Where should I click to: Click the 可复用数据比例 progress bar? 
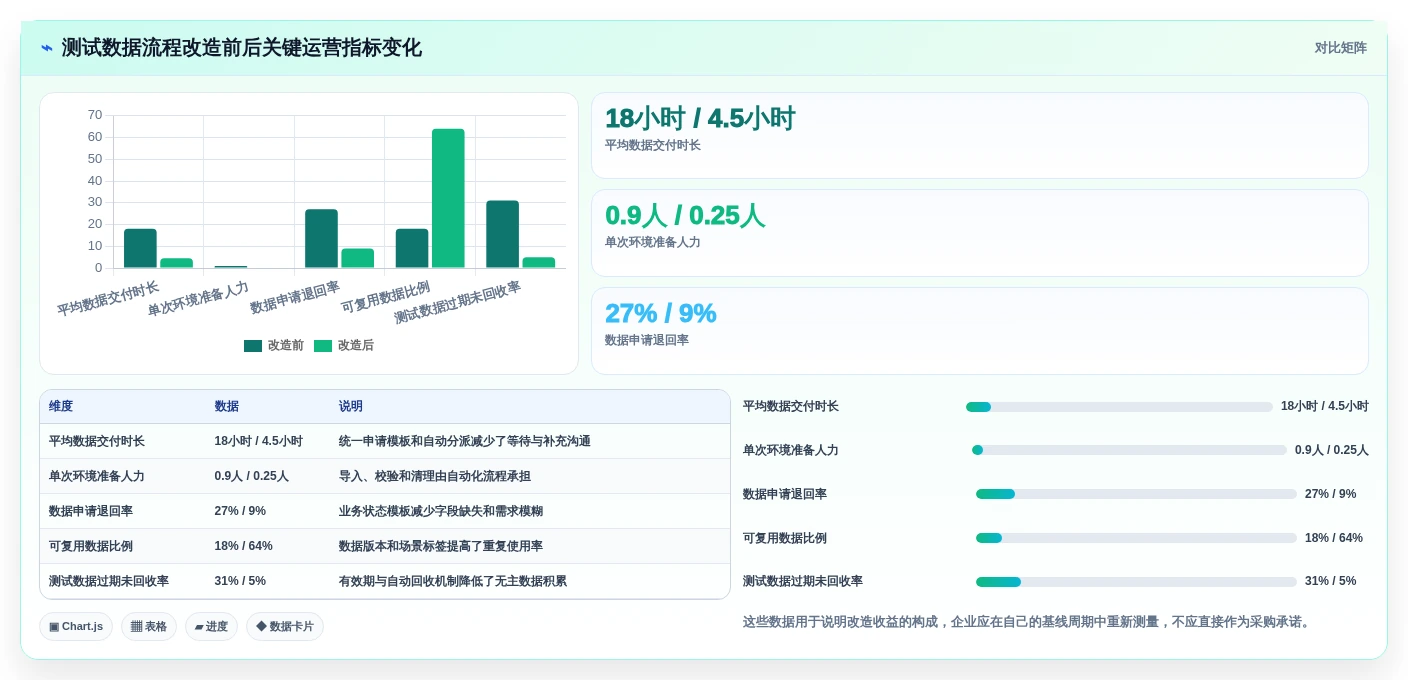[x=1136, y=538]
